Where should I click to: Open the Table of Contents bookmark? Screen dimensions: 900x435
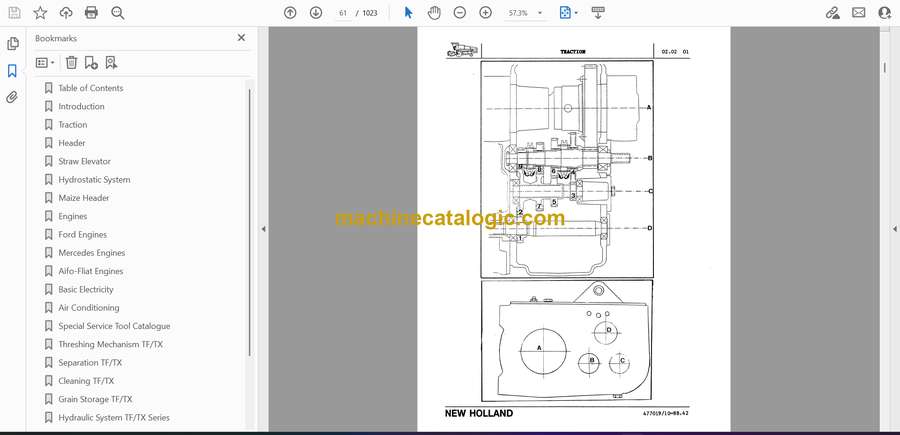pyautogui.click(x=91, y=88)
